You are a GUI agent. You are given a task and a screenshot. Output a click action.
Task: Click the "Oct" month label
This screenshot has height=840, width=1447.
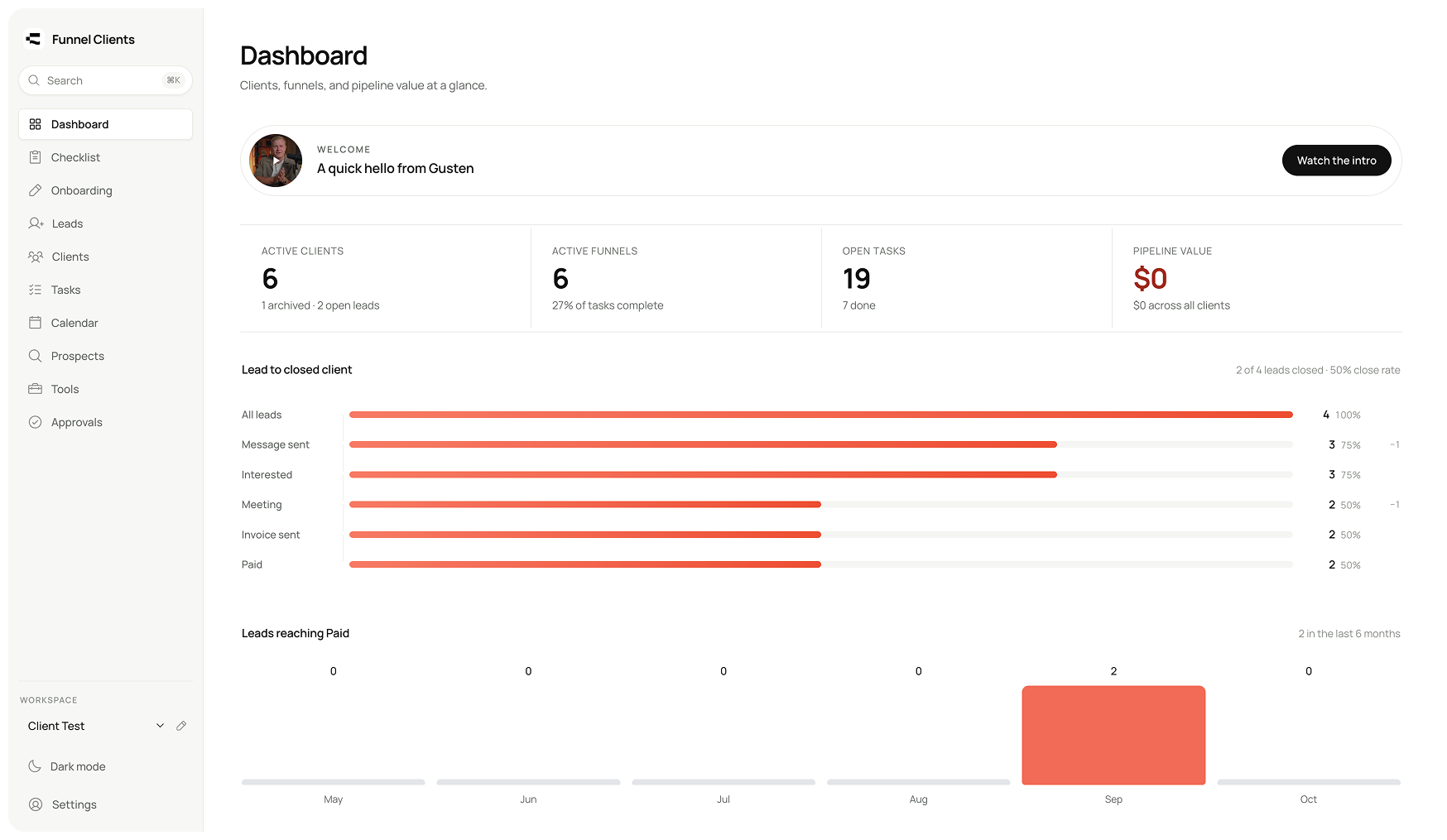click(1308, 799)
